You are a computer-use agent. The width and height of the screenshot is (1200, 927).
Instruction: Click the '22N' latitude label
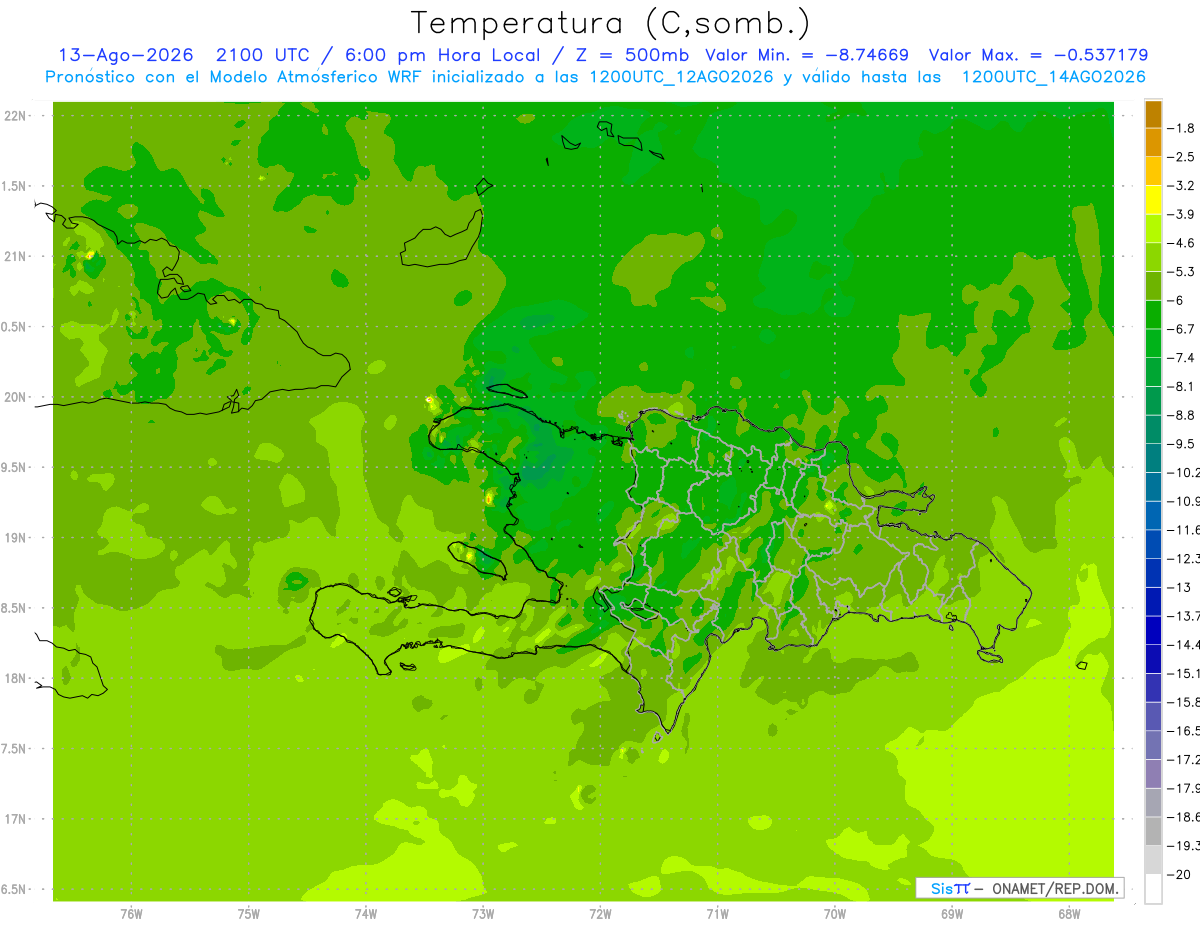pyautogui.click(x=17, y=116)
